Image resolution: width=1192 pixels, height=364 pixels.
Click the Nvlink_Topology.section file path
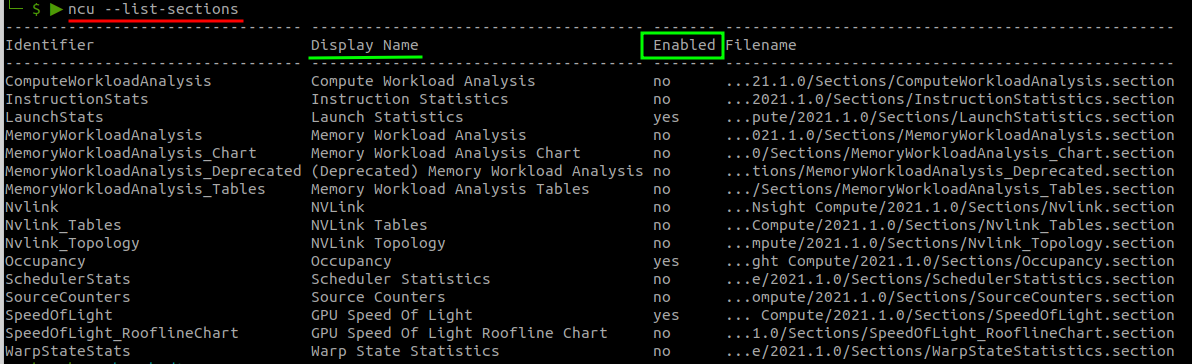950,243
